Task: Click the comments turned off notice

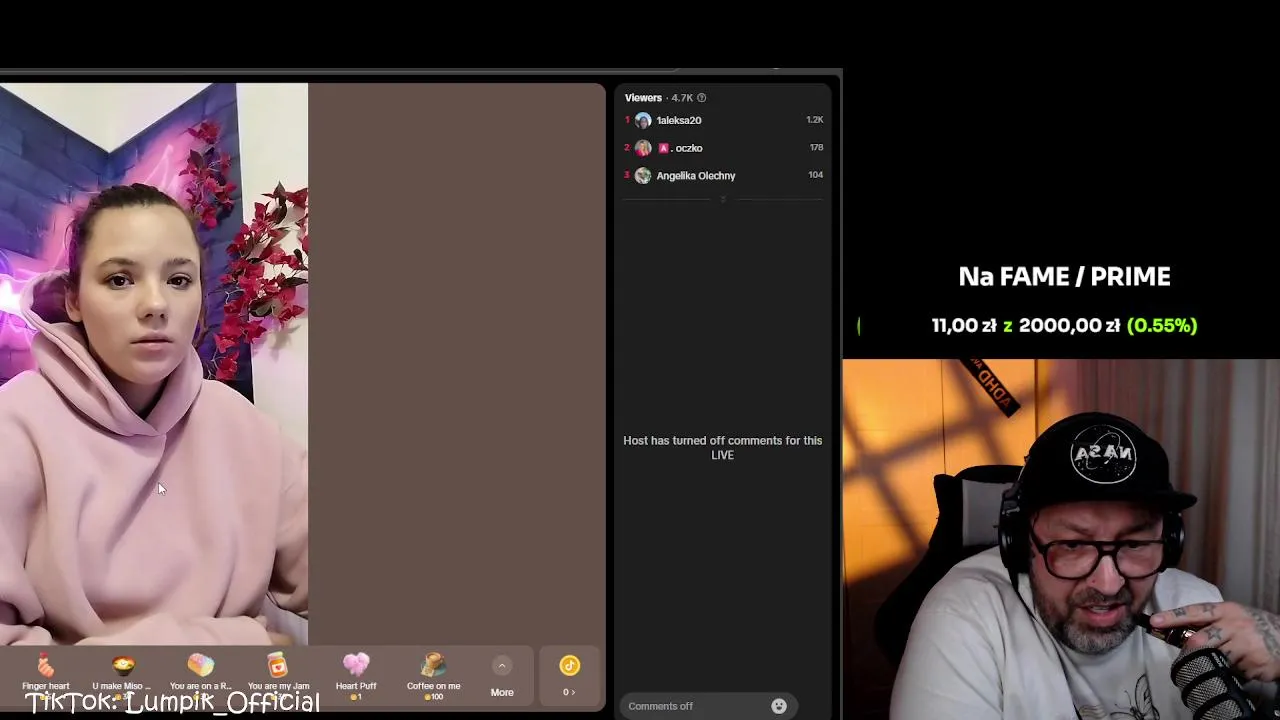Action: click(x=722, y=448)
